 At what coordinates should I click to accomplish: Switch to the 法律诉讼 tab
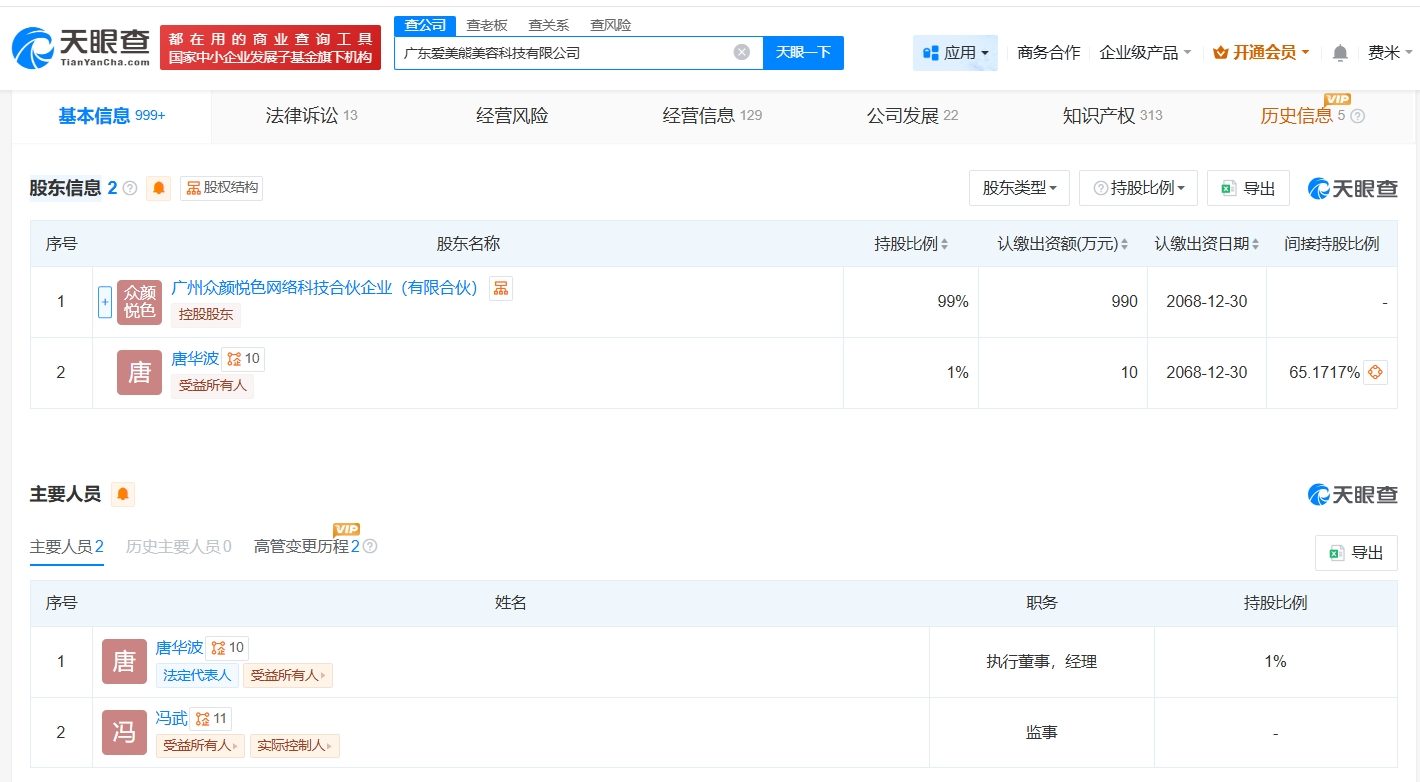click(x=311, y=116)
